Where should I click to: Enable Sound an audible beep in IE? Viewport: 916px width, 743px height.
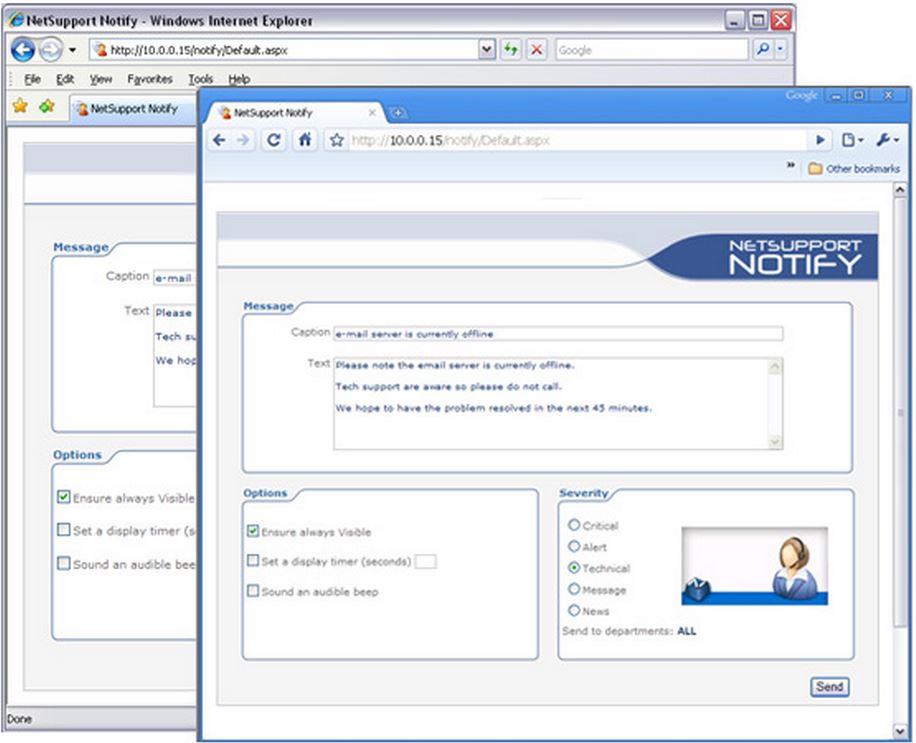click(64, 563)
